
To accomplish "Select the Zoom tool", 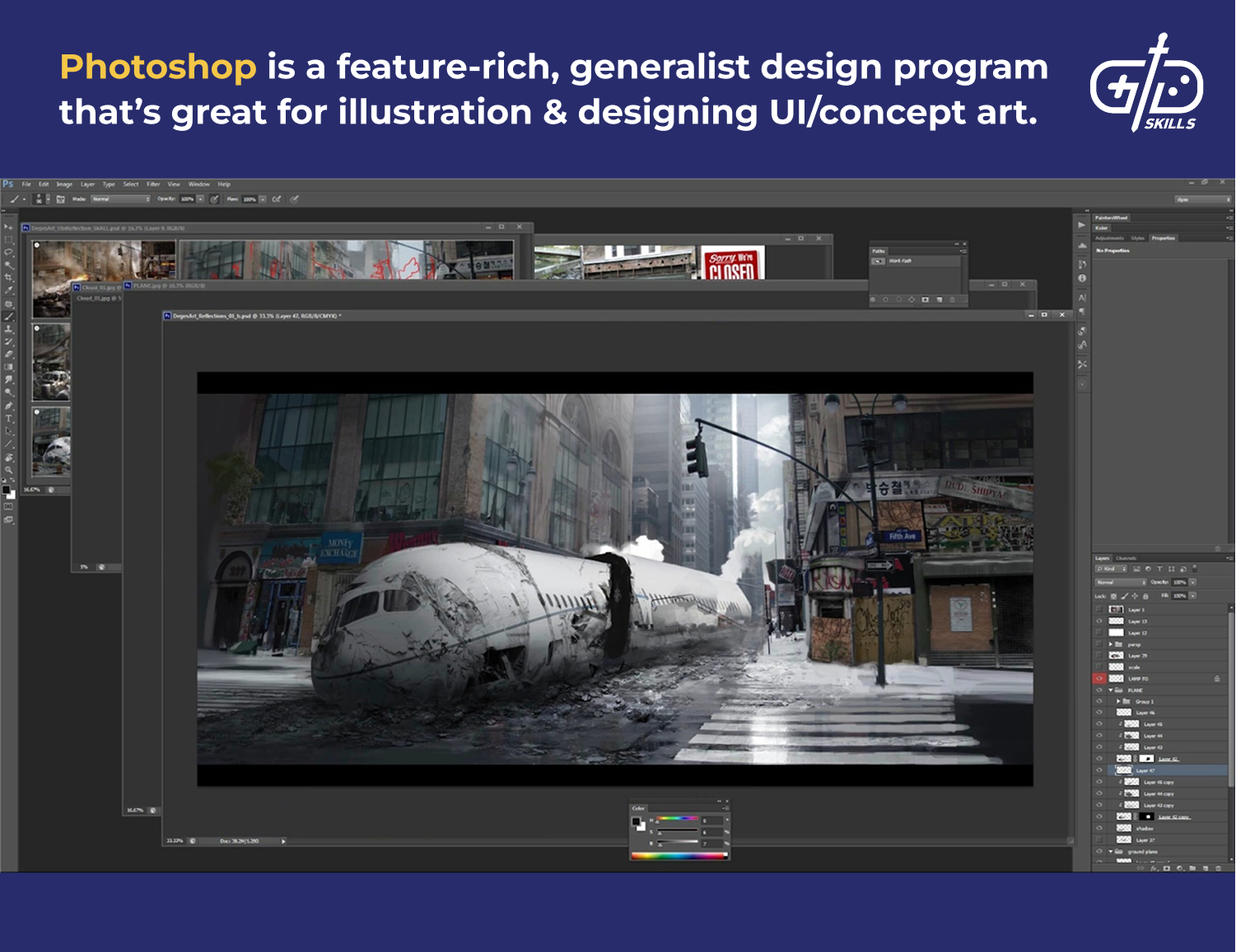I will pyautogui.click(x=8, y=469).
